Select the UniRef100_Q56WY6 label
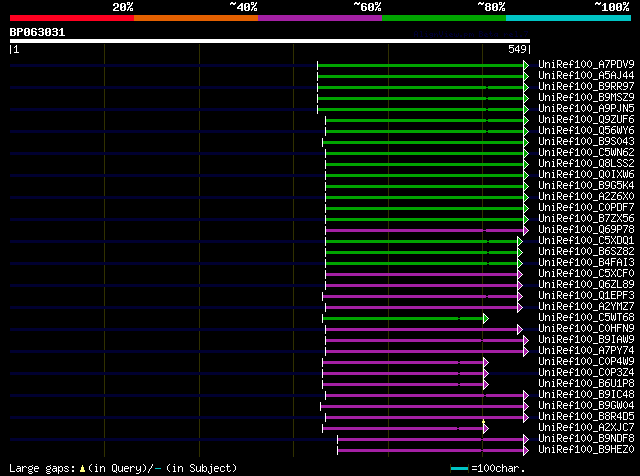Viewport: 640px width, 476px height. pyautogui.click(x=586, y=131)
